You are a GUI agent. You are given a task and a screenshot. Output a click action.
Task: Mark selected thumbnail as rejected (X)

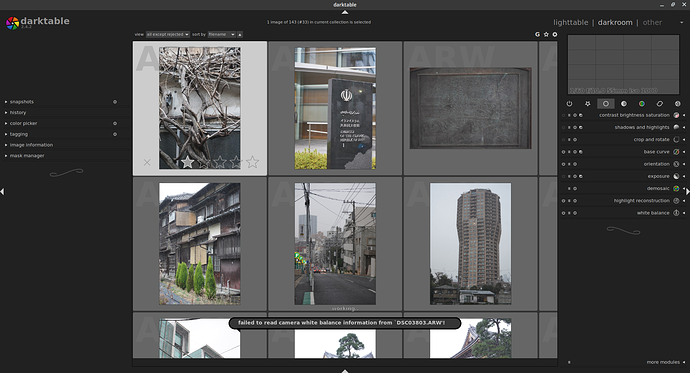coord(147,162)
